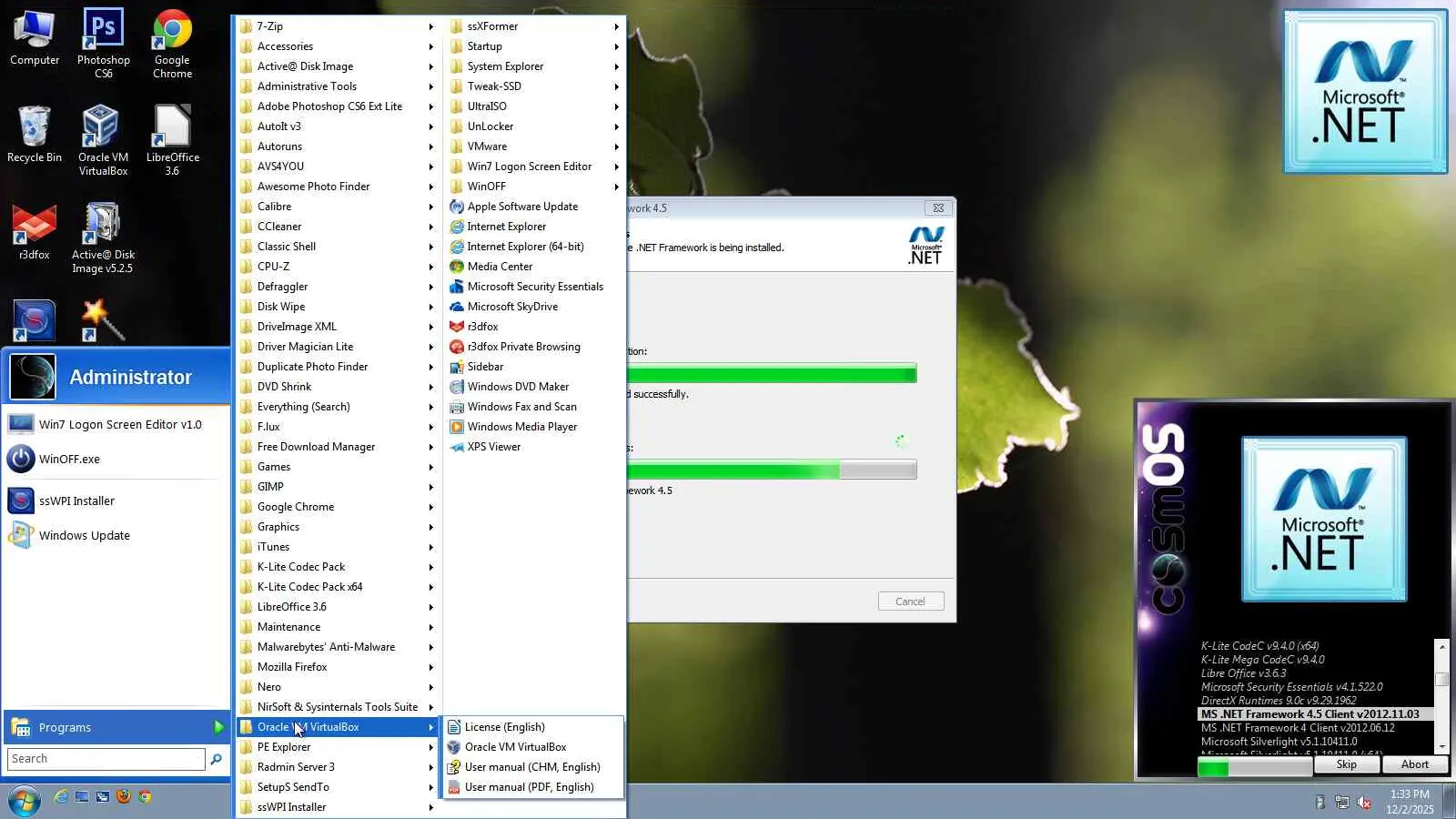Screen dimensions: 1456x819
Task: Open the Accessories folder in Programs
Action: (338, 46)
